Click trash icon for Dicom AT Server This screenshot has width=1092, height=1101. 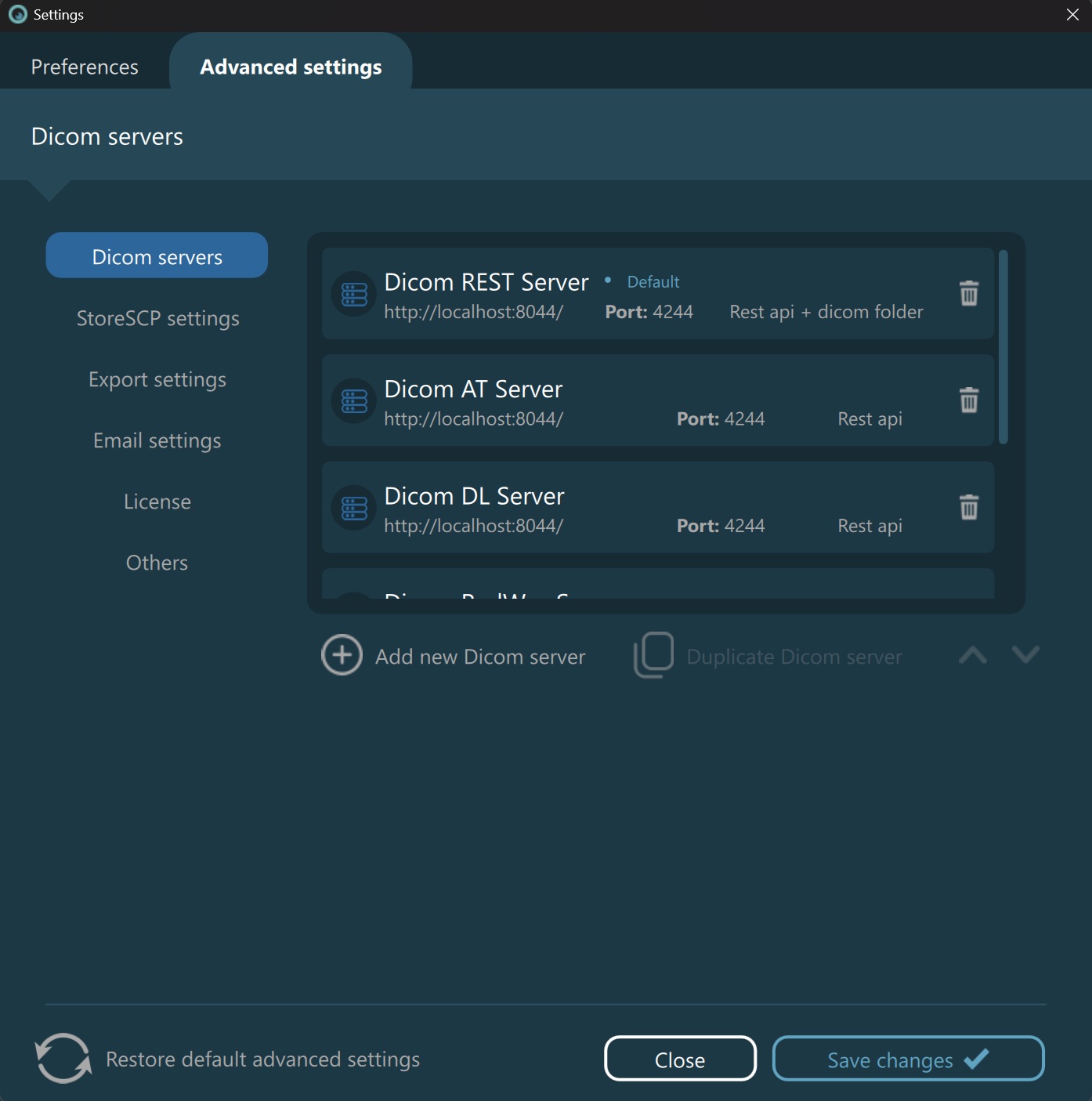969,400
